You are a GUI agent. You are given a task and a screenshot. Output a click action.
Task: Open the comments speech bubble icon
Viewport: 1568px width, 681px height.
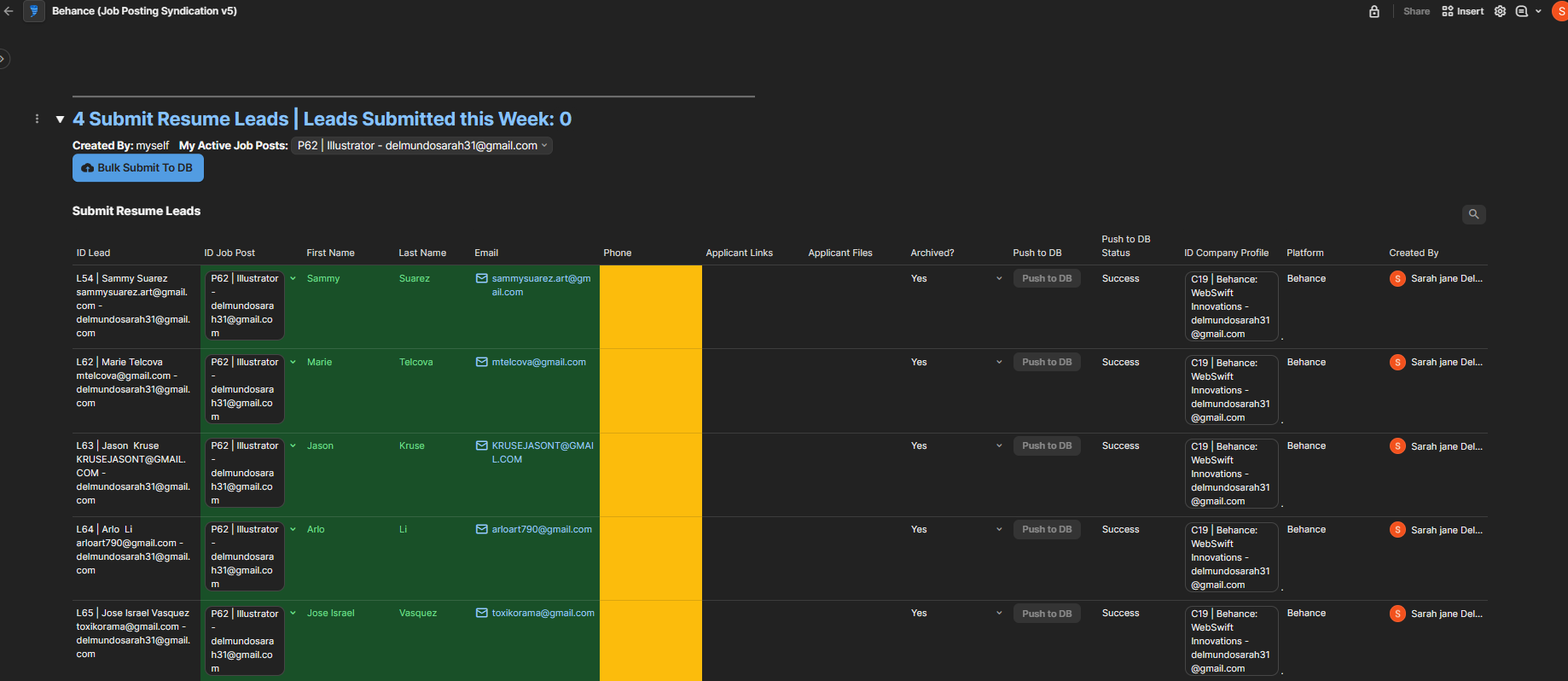[x=1522, y=11]
